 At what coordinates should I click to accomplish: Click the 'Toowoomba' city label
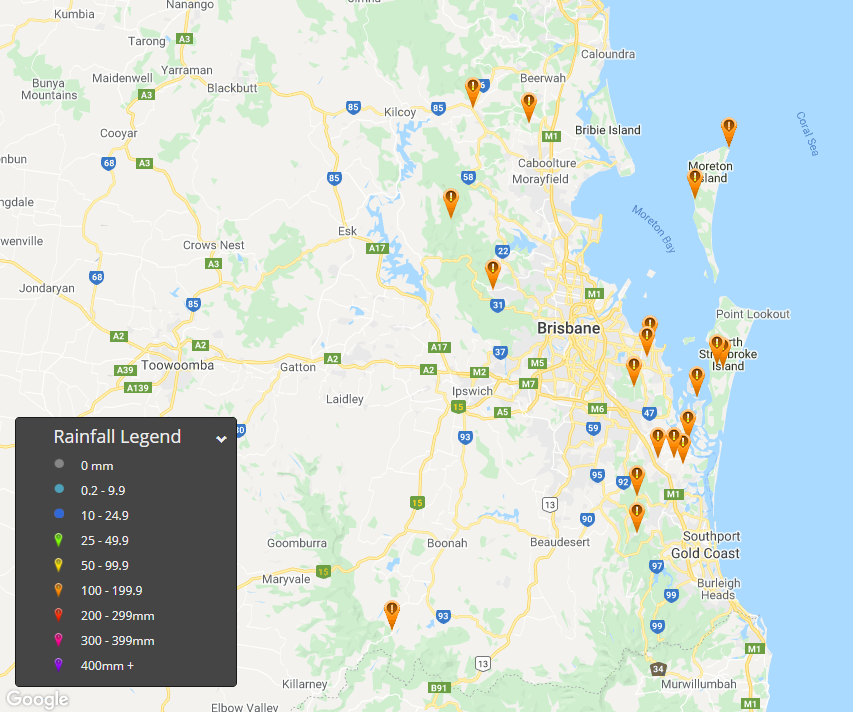coord(177,366)
